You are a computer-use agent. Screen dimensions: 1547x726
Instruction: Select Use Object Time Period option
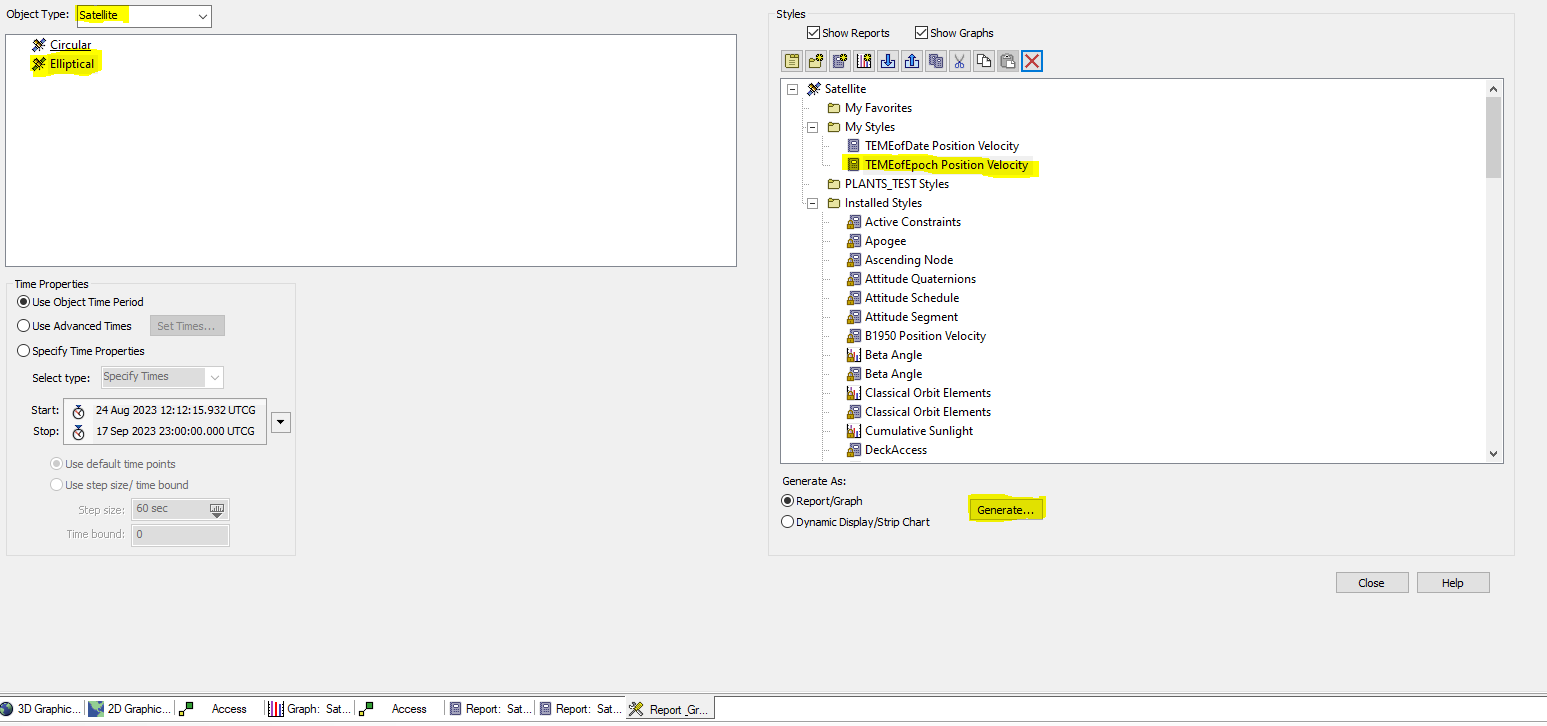click(24, 302)
